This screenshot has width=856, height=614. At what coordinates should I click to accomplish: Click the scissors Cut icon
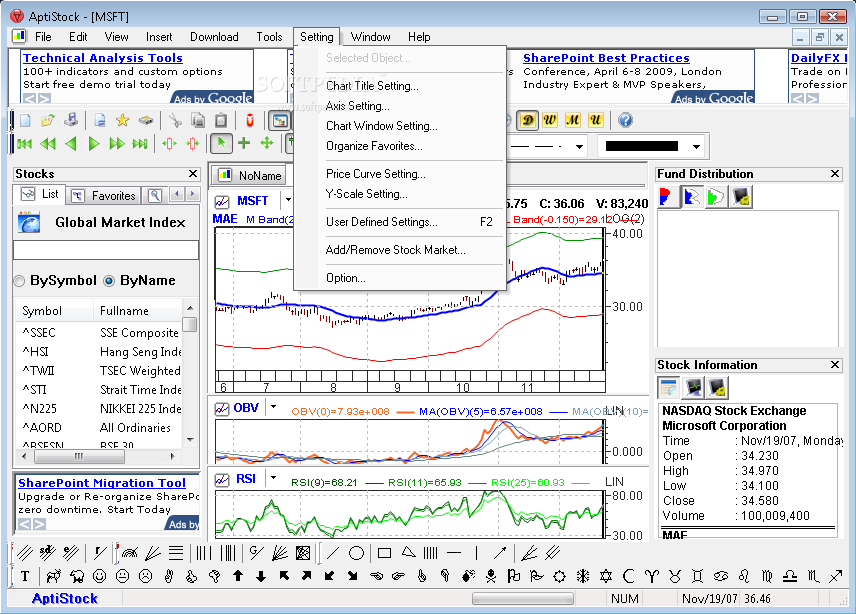[x=175, y=120]
